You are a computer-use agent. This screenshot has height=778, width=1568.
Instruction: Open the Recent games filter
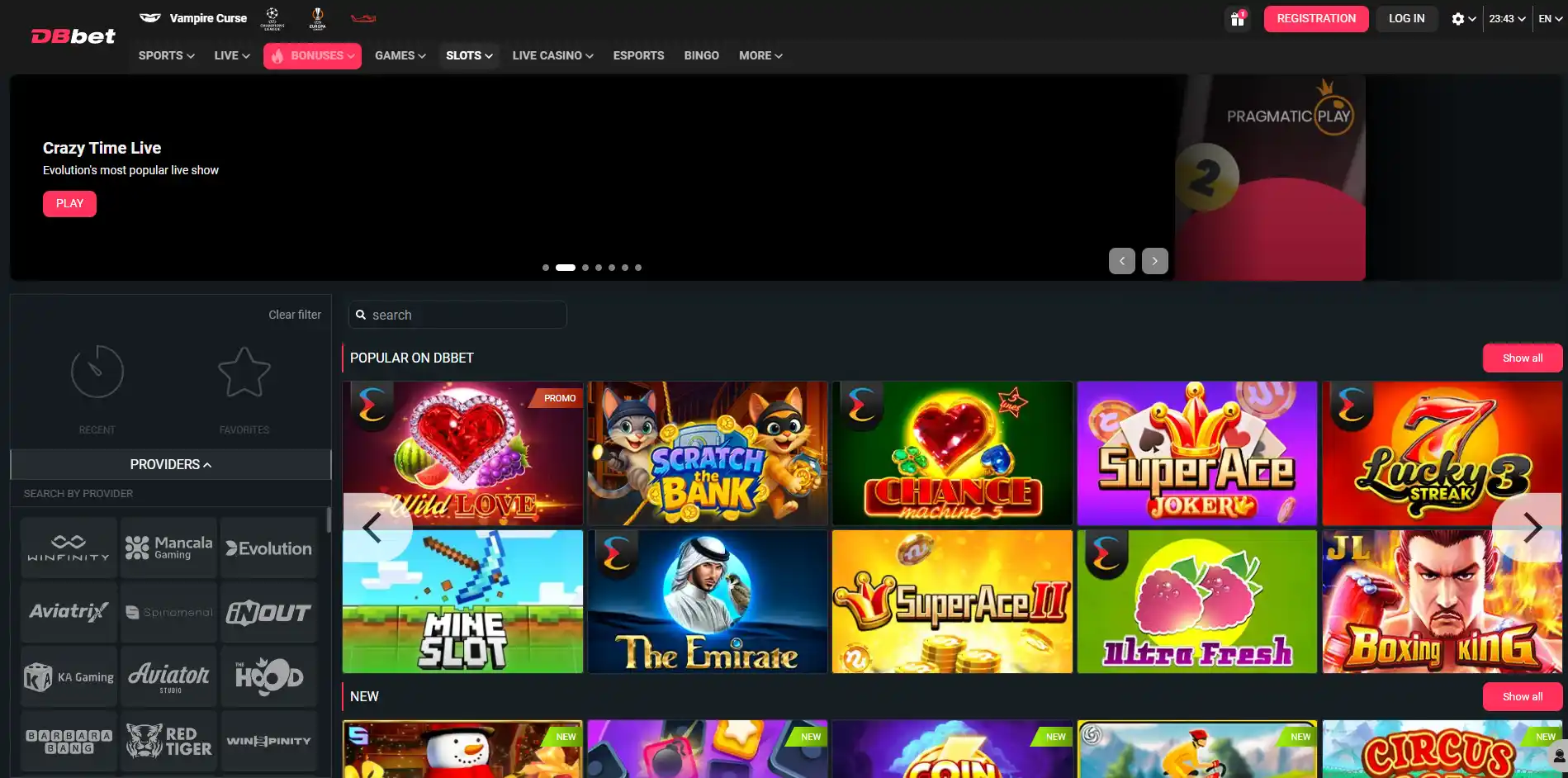coord(97,389)
